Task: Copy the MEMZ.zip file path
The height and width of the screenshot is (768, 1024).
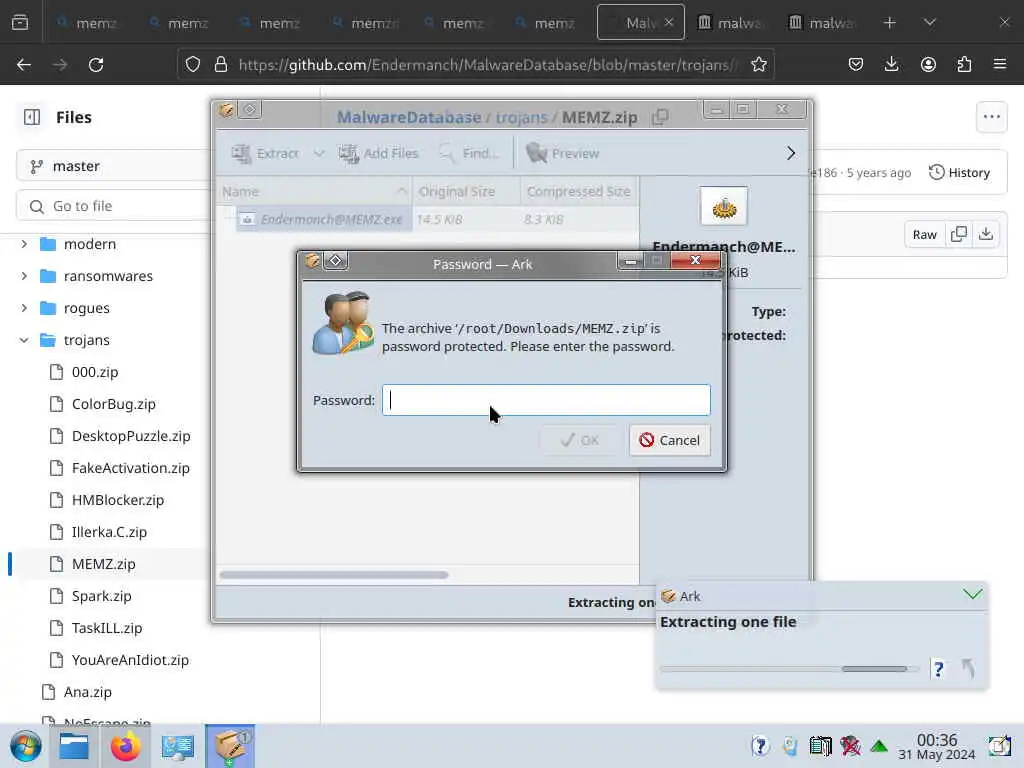Action: pos(660,118)
